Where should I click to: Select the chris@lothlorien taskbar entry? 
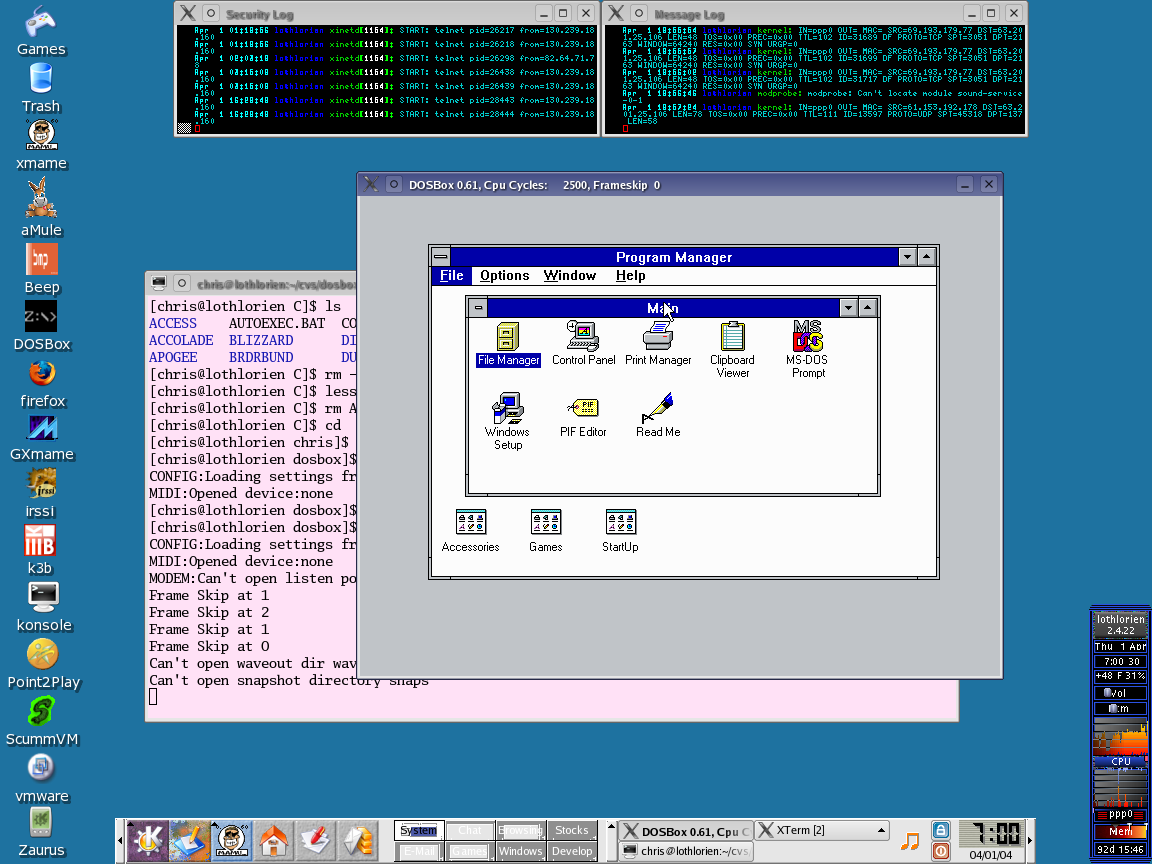[x=685, y=851]
